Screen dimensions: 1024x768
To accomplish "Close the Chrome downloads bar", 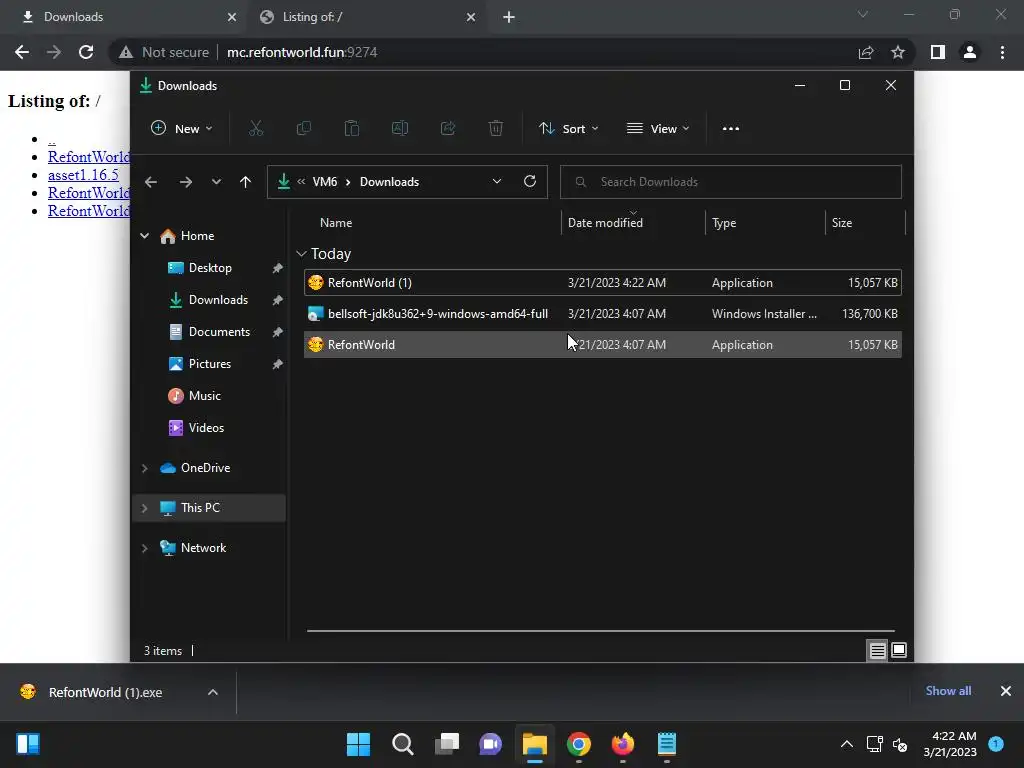I will tap(1006, 691).
